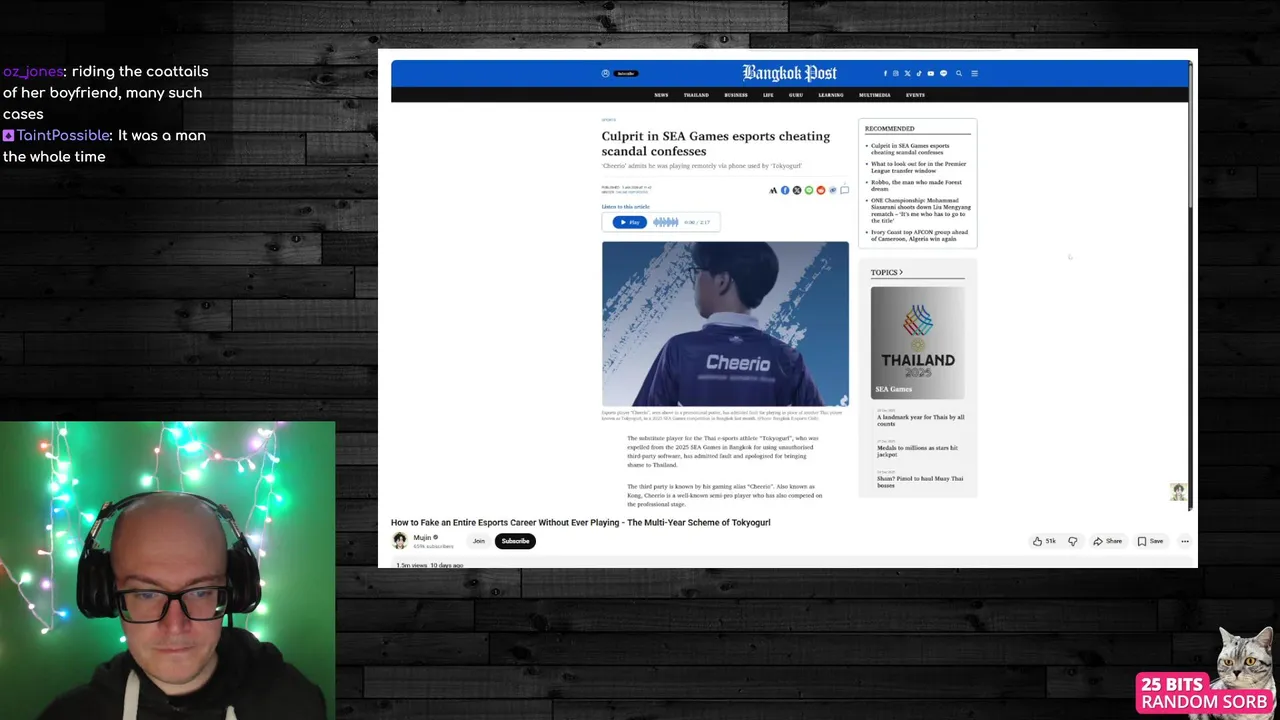Open recommended ONE Championship Mohammad Siasarani link

[x=920, y=210]
